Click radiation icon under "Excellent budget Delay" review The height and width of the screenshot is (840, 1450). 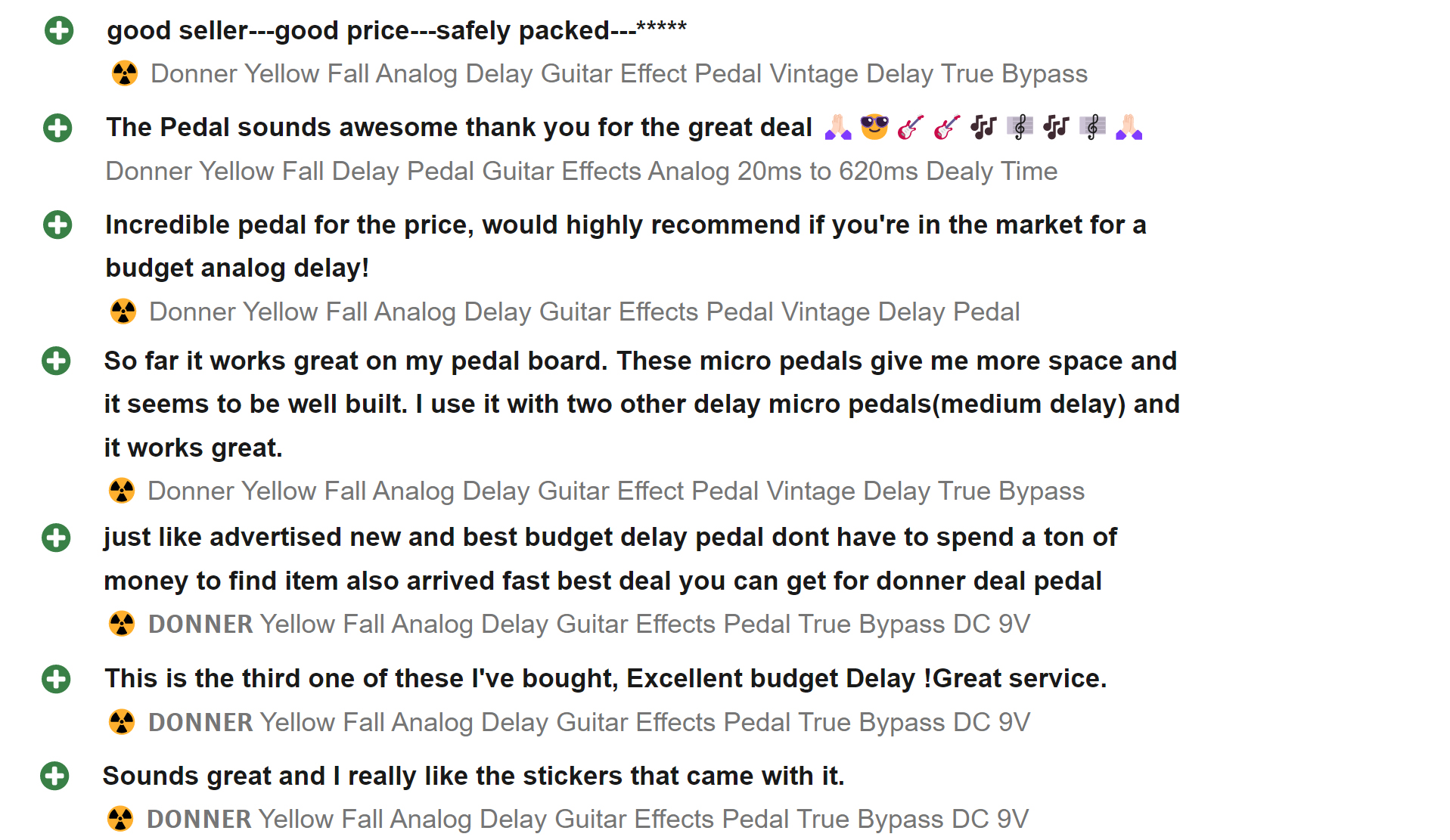tap(122, 722)
